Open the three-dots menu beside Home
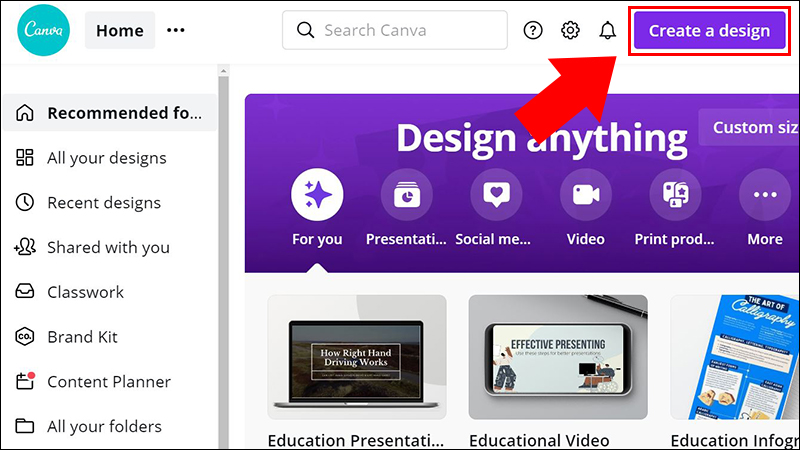 coord(176,30)
